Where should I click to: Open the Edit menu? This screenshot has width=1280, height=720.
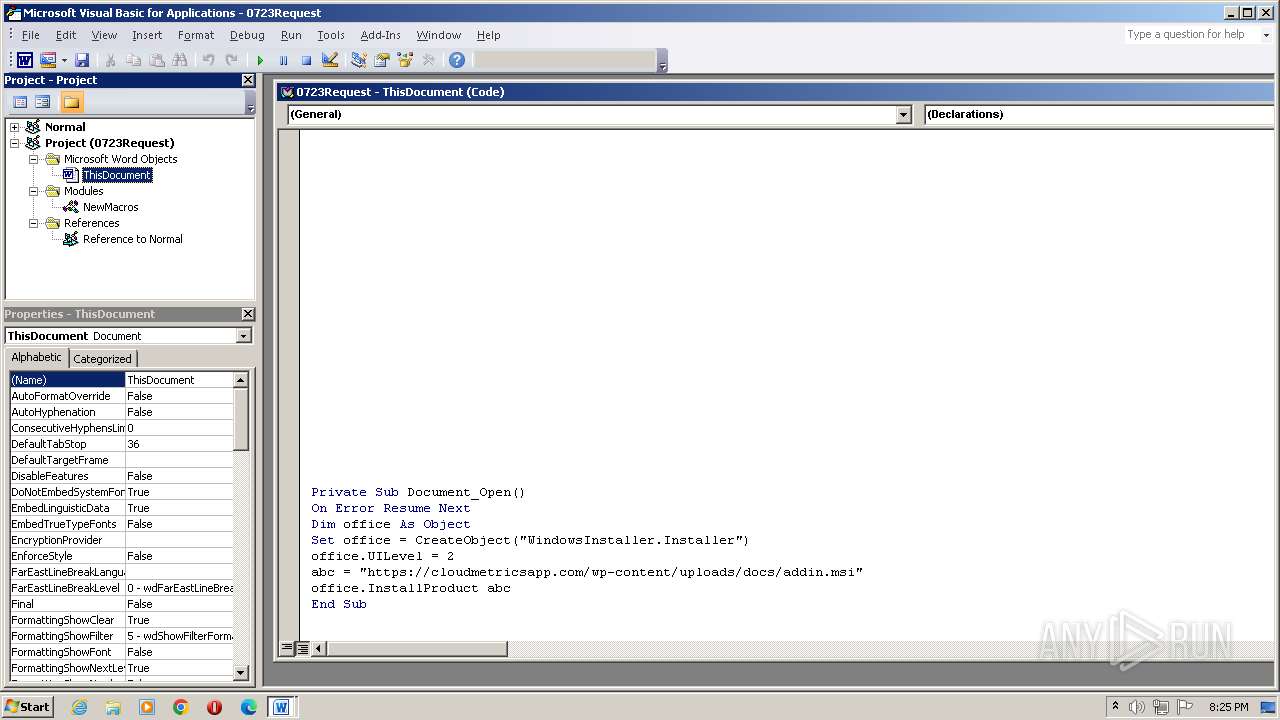click(66, 35)
